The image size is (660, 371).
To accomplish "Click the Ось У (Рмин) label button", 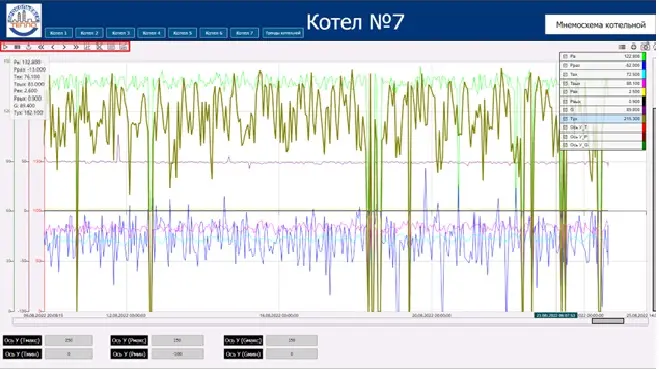I will [129, 354].
